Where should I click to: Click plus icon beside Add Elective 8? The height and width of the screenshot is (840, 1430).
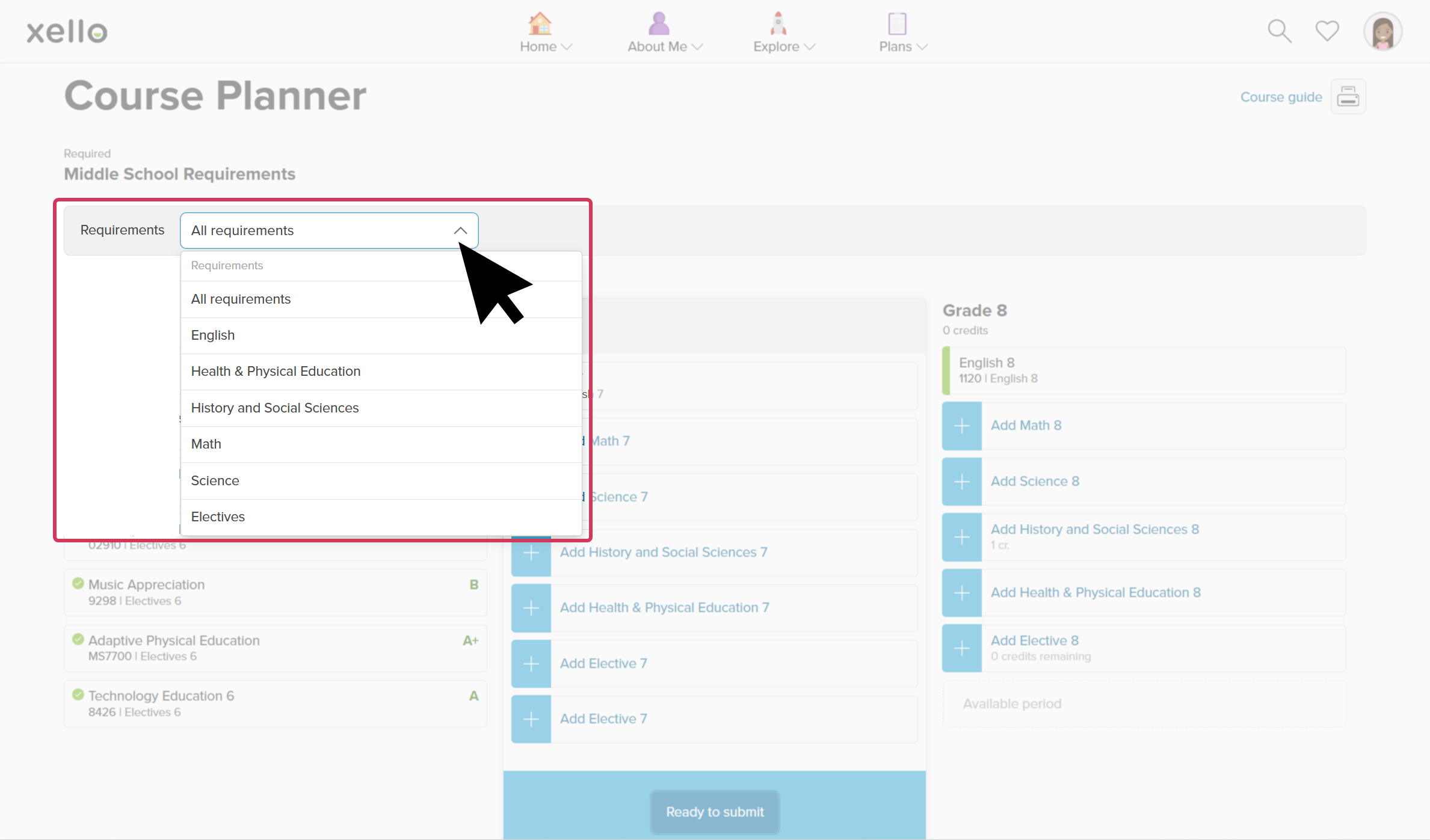click(x=962, y=648)
